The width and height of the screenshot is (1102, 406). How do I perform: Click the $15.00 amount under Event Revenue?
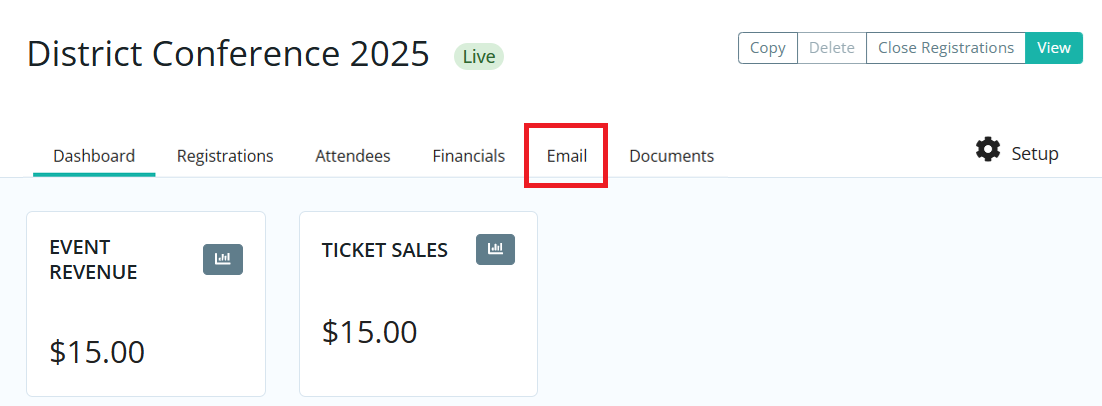coord(97,352)
